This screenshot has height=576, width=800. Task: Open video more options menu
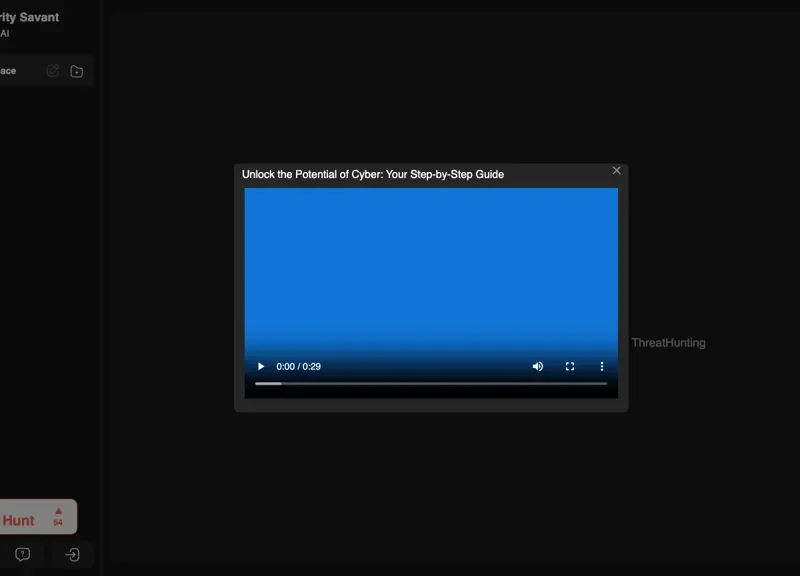pos(602,367)
